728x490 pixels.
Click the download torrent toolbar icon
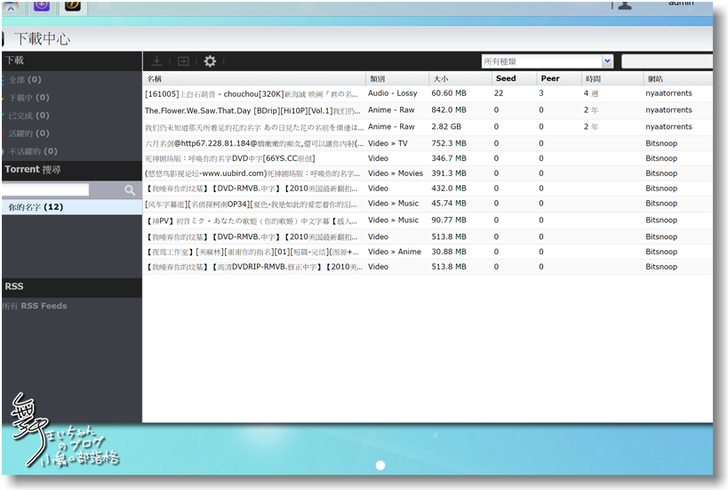point(157,61)
